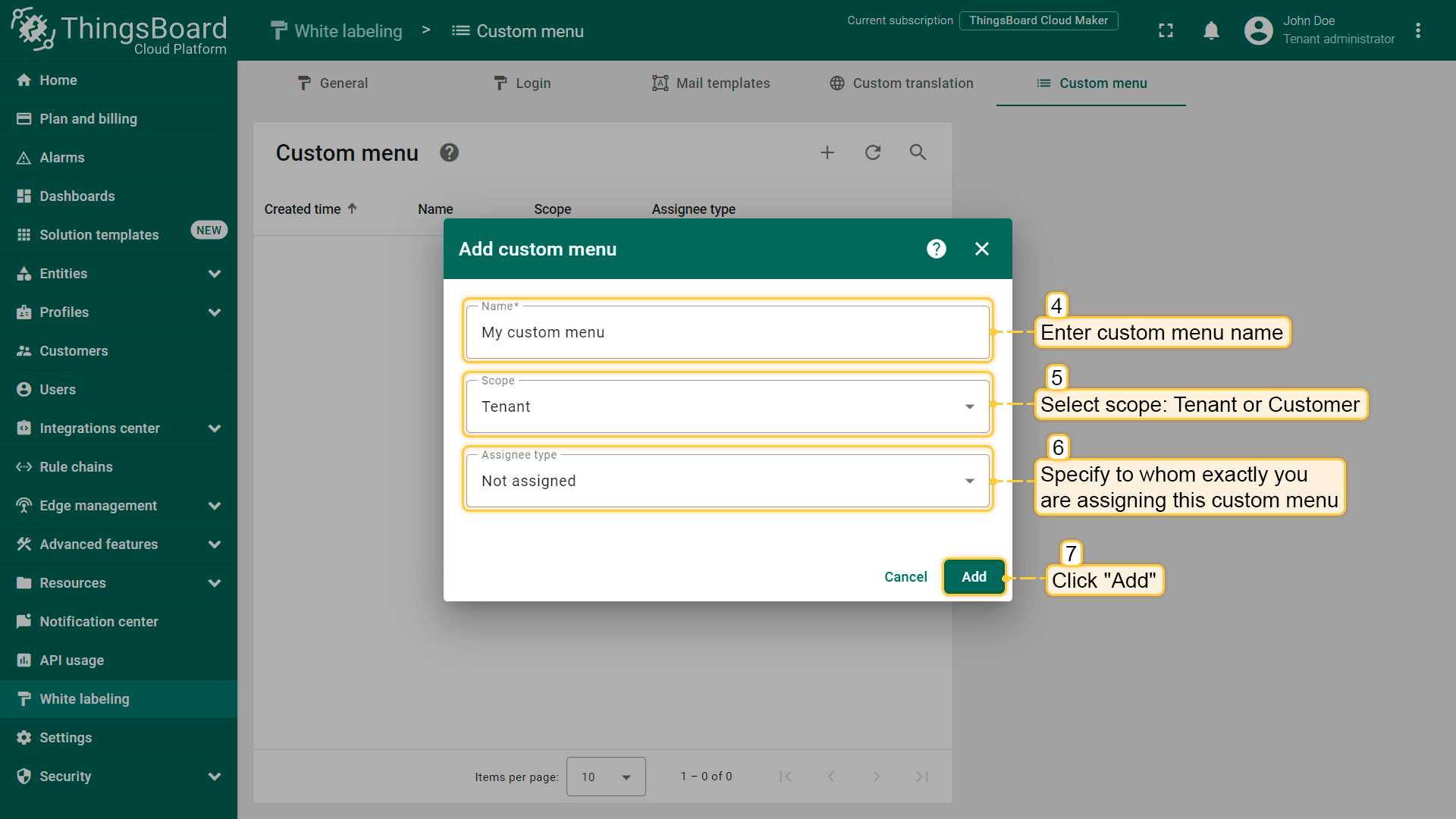
Task: Switch to the Mail templates tab
Action: 711,83
